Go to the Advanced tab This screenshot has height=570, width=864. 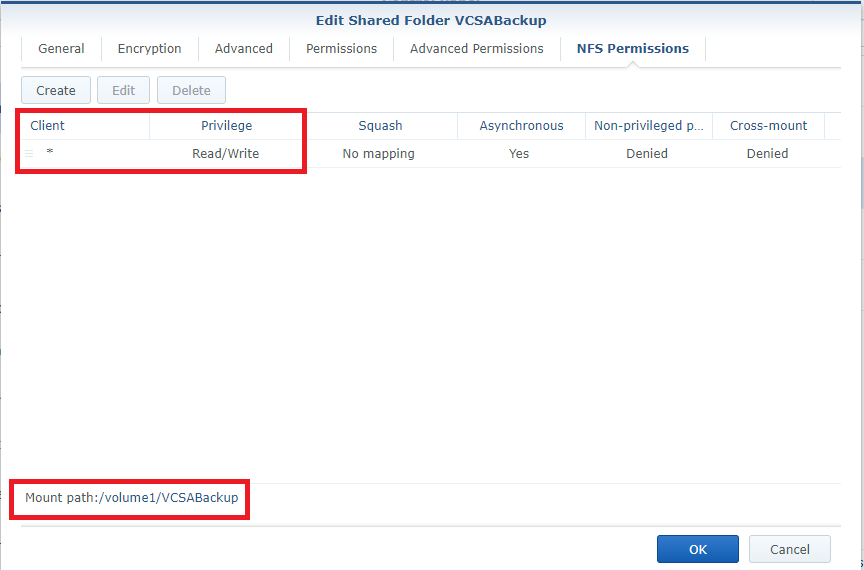(243, 48)
